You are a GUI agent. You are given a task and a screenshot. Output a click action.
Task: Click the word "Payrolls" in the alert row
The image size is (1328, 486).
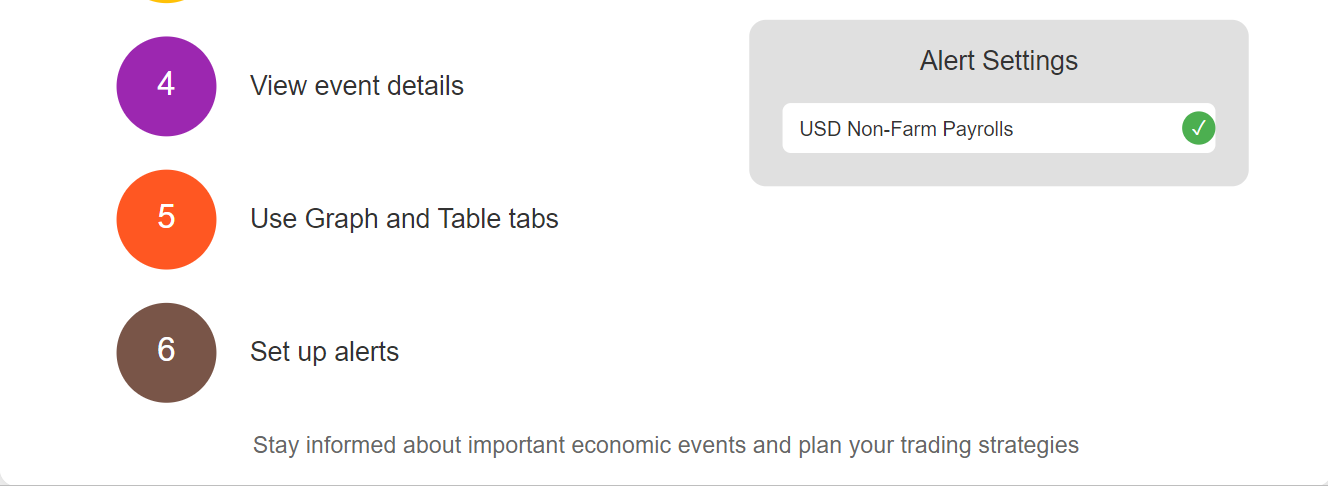[977, 129]
